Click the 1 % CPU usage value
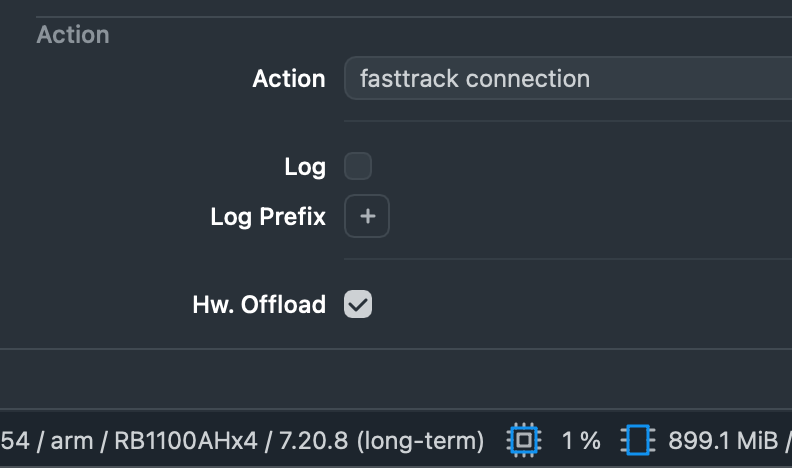The height and width of the screenshot is (468, 792). pos(581,440)
